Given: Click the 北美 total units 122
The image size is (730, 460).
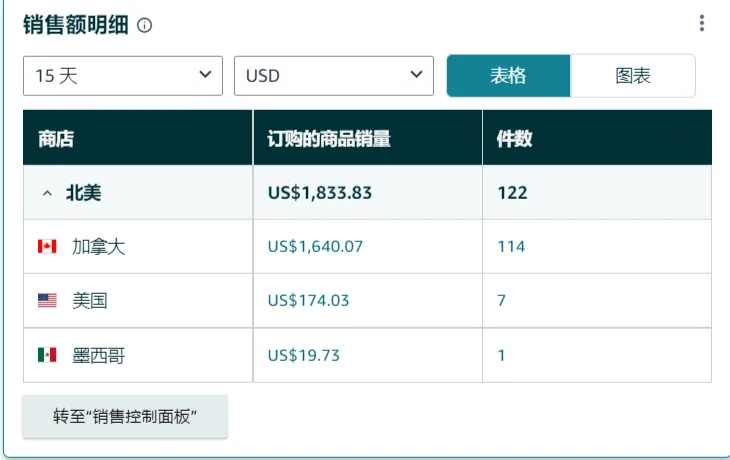Looking at the screenshot, I should click(512, 193).
